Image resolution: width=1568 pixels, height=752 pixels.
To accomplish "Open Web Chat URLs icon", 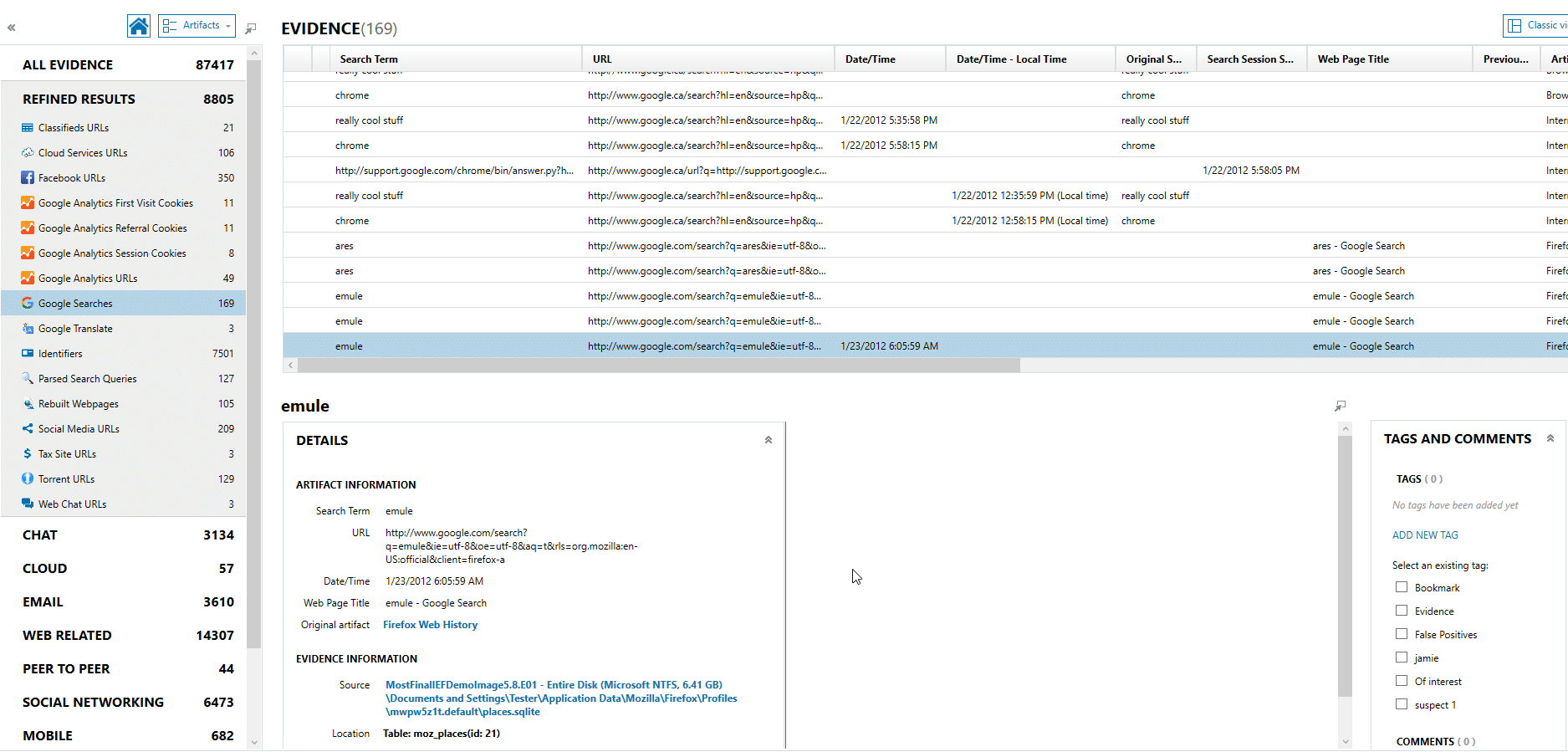I will pyautogui.click(x=28, y=504).
